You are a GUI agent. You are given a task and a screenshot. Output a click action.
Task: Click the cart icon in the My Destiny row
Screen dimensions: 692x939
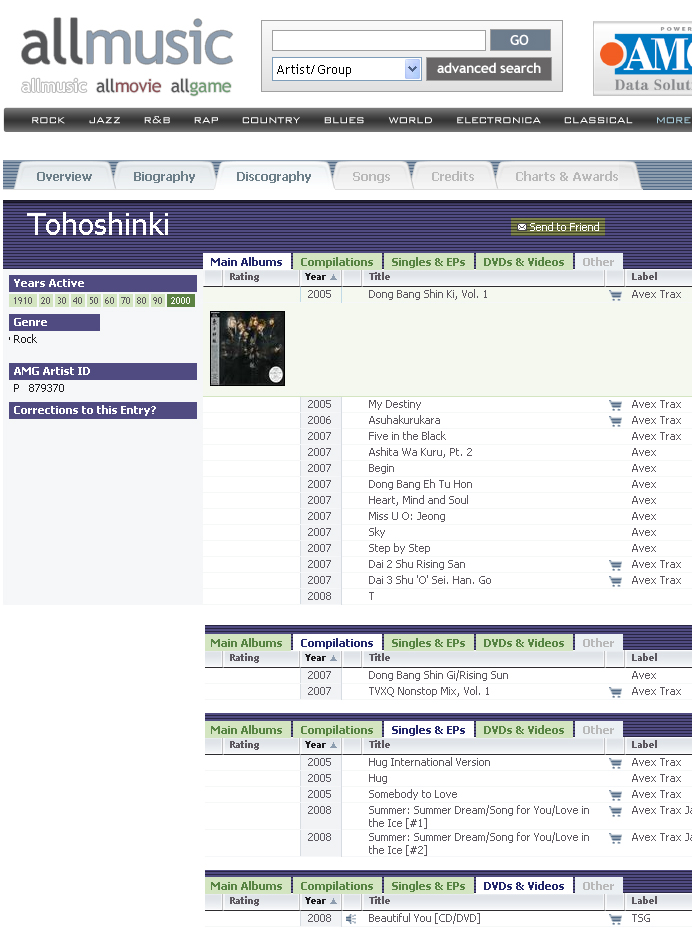click(615, 405)
